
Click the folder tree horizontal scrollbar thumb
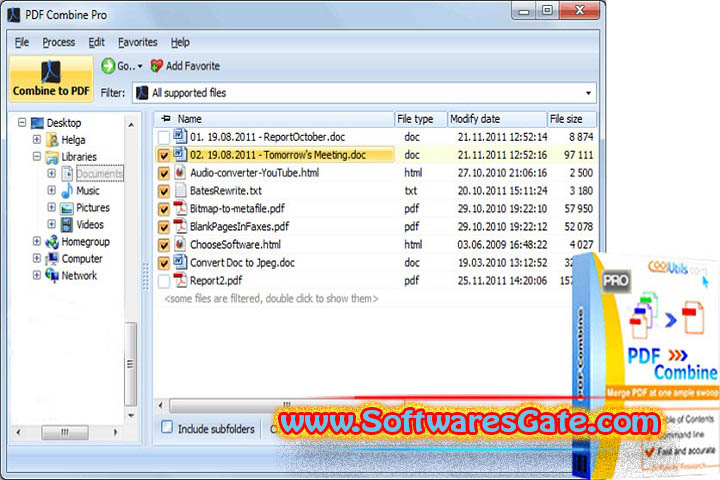coord(65,432)
